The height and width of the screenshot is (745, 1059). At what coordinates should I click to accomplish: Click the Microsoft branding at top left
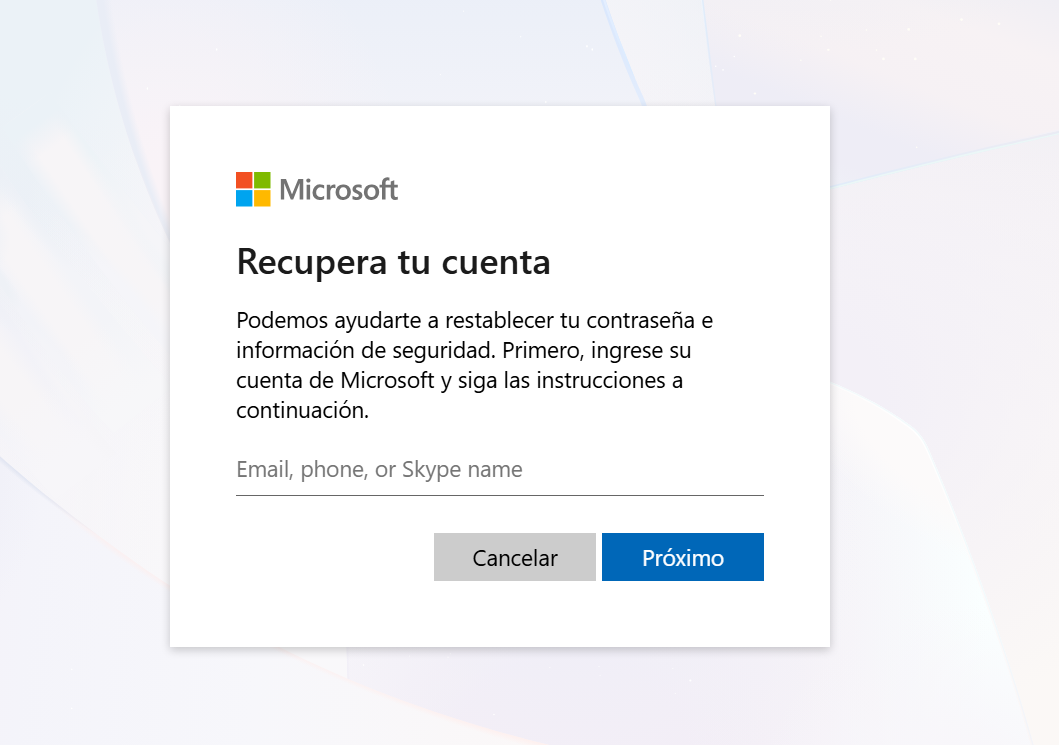(x=316, y=189)
